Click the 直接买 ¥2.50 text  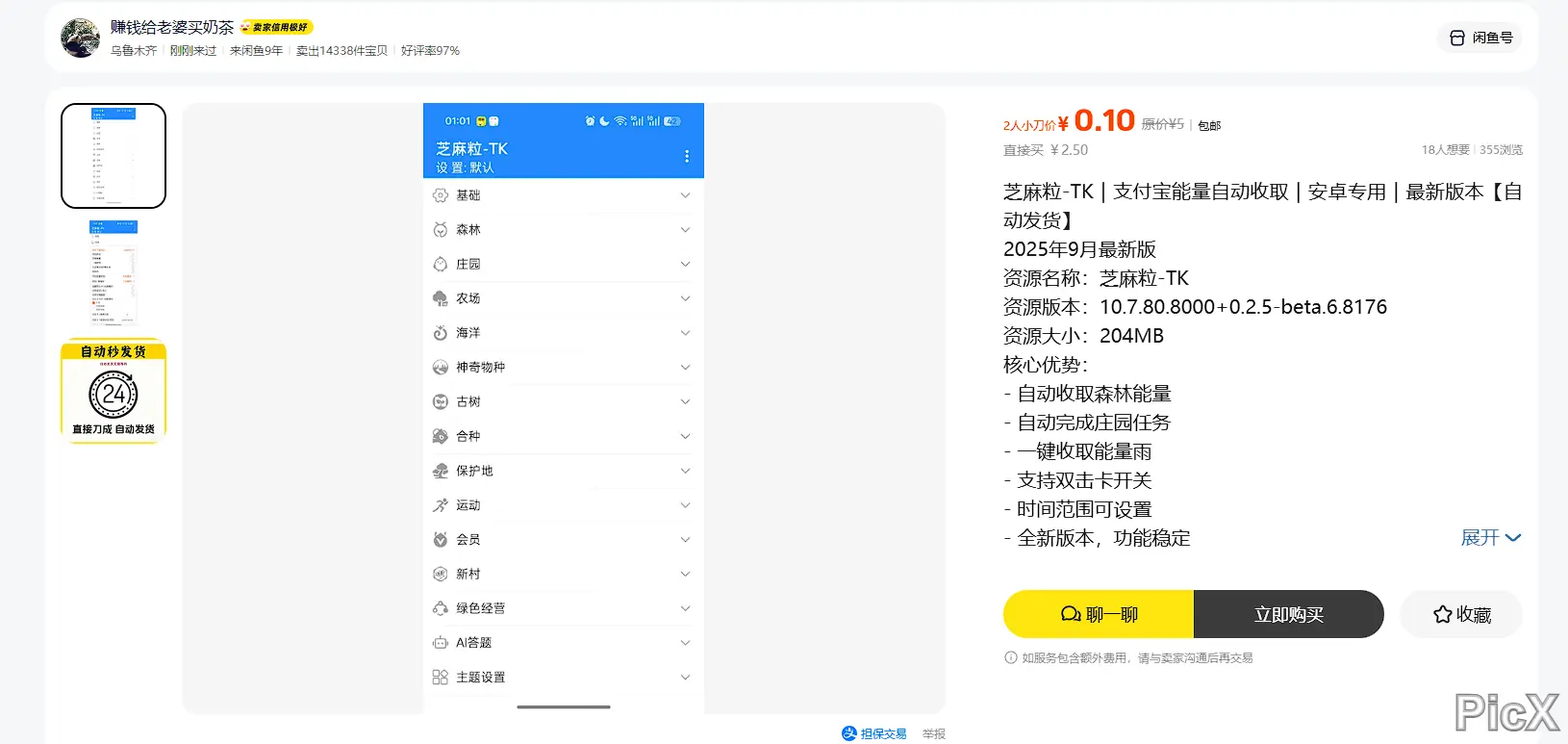1046,150
